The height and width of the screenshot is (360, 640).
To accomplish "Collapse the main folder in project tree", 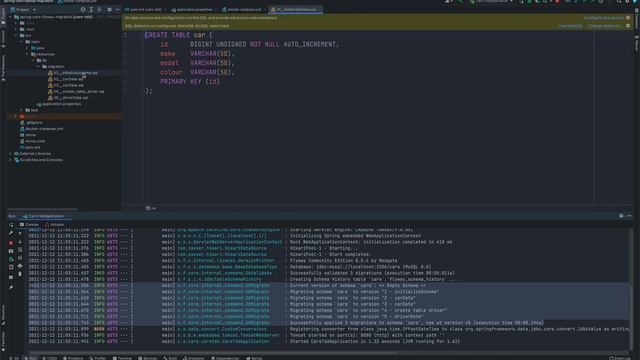I will (22, 42).
